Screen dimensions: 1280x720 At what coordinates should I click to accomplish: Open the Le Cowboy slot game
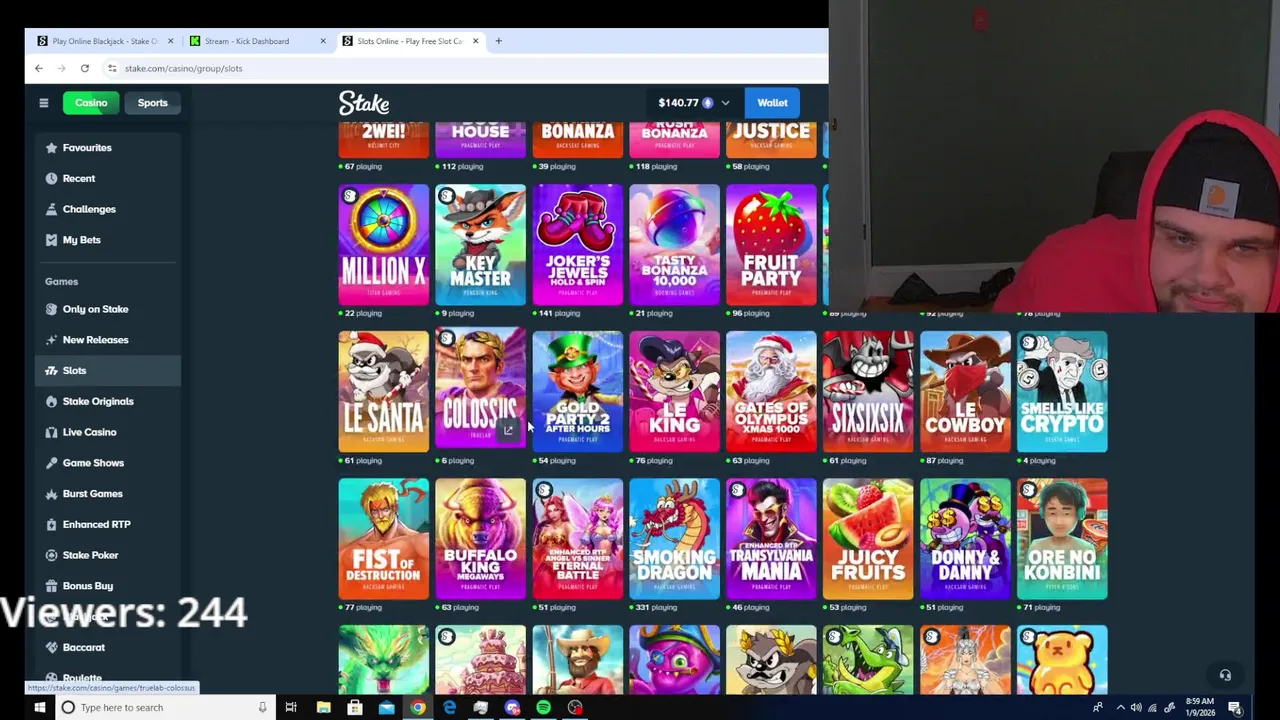pos(965,392)
